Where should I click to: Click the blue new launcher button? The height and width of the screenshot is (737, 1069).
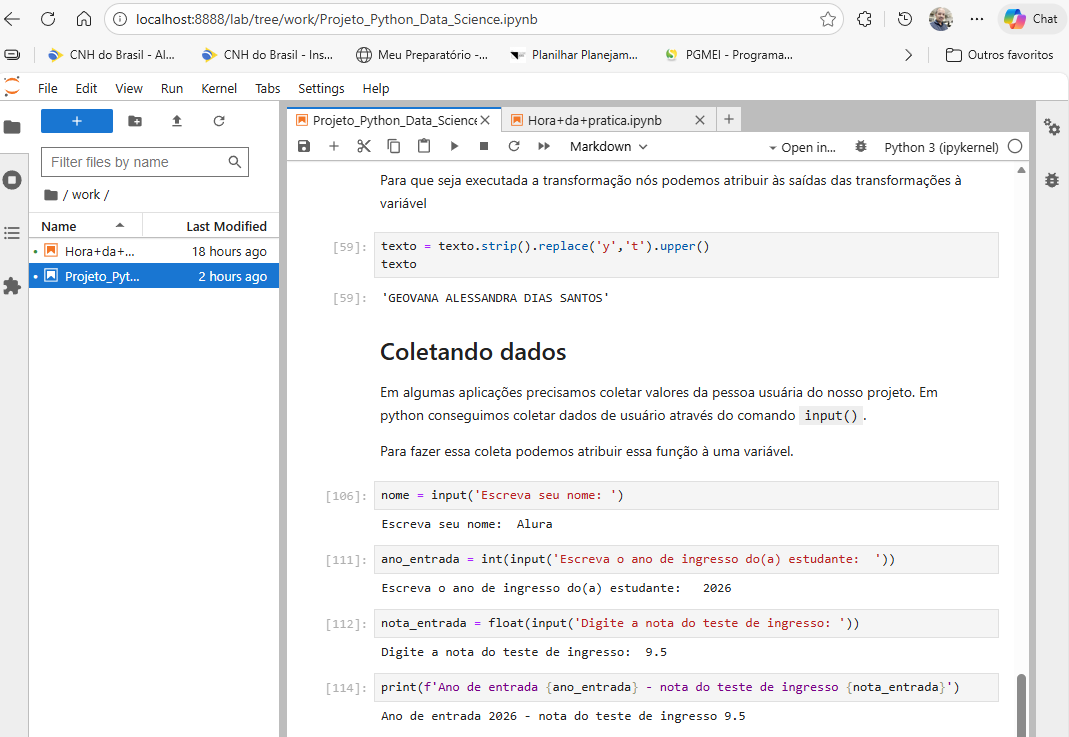click(x=77, y=121)
